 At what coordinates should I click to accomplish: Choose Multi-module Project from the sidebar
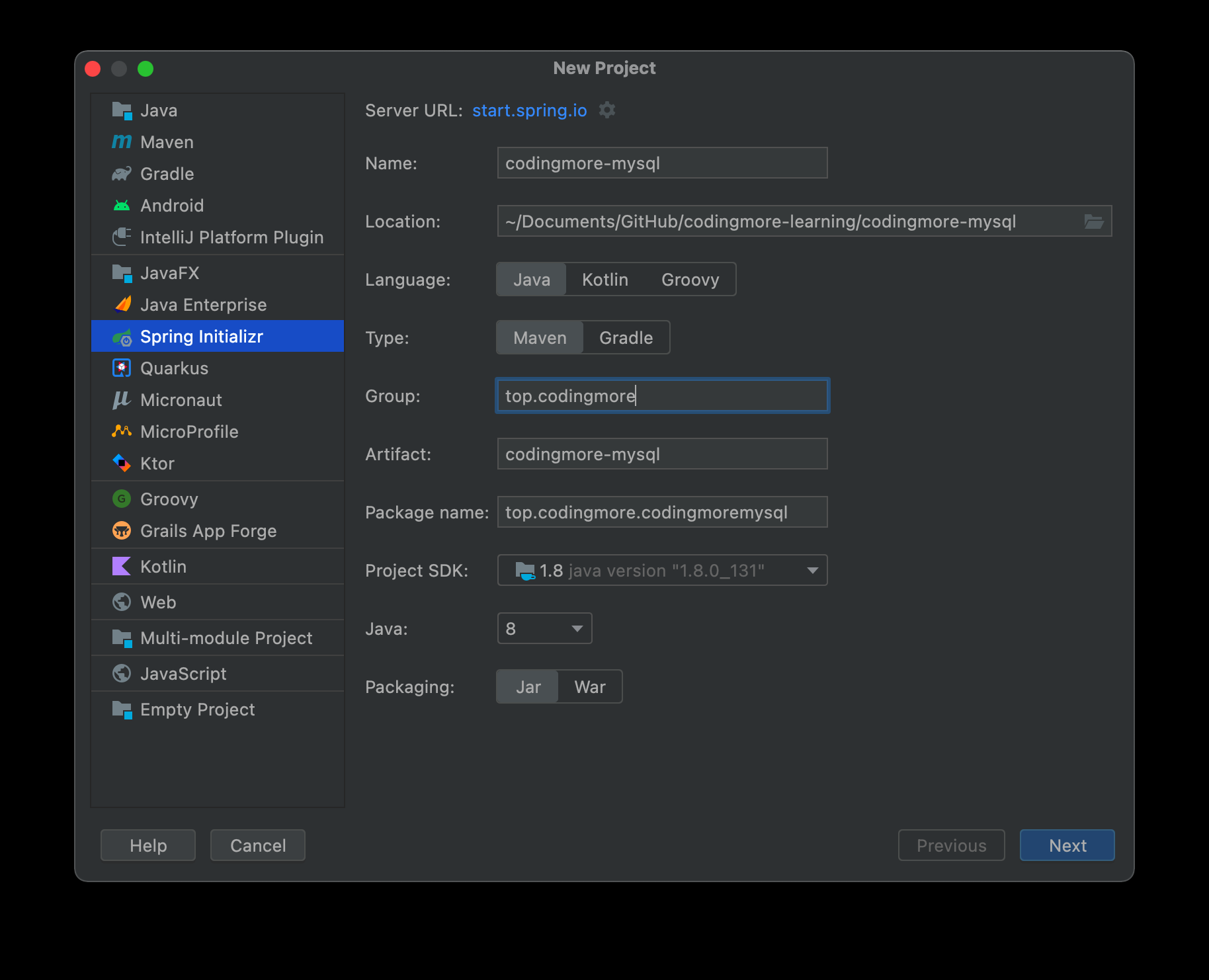pos(226,638)
